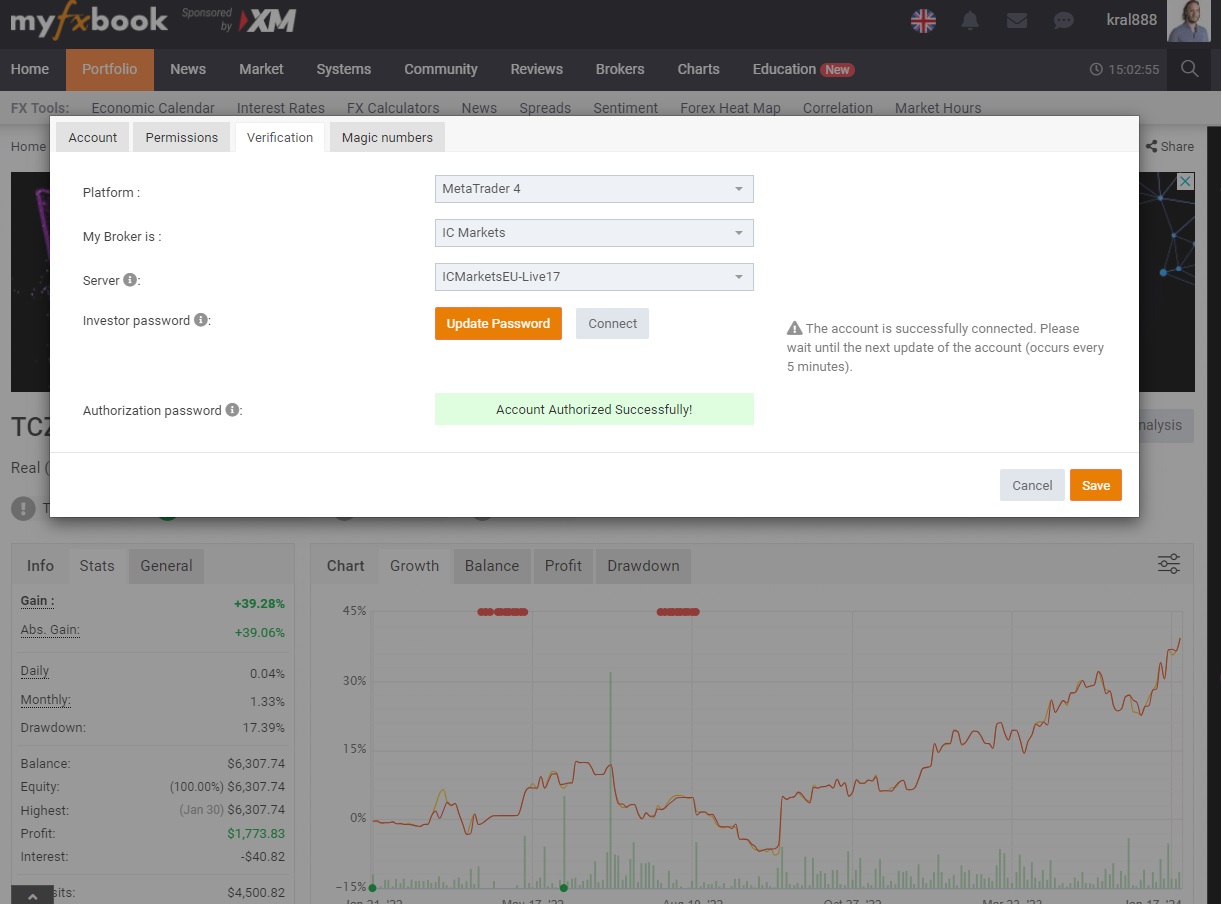Click the Gain label in the info panel

click(38, 601)
